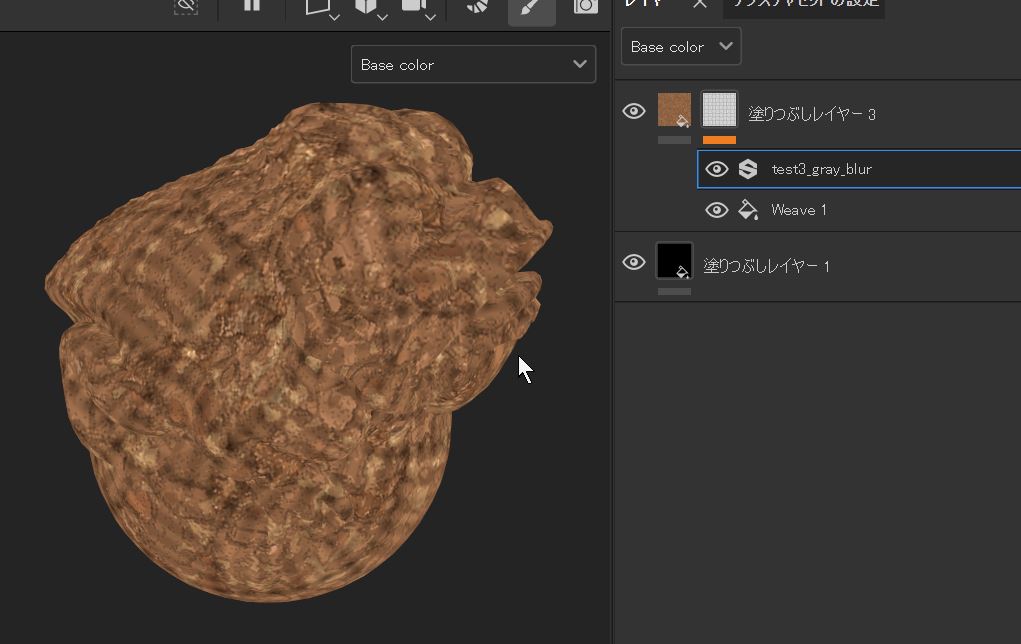Screen dimensions: 1021x644
Task: Select the brush paint mode icon
Action: 531,8
